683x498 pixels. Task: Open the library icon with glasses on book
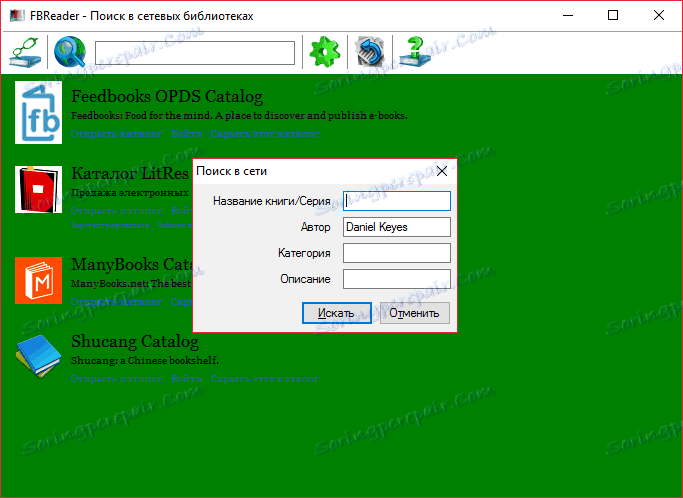point(25,52)
